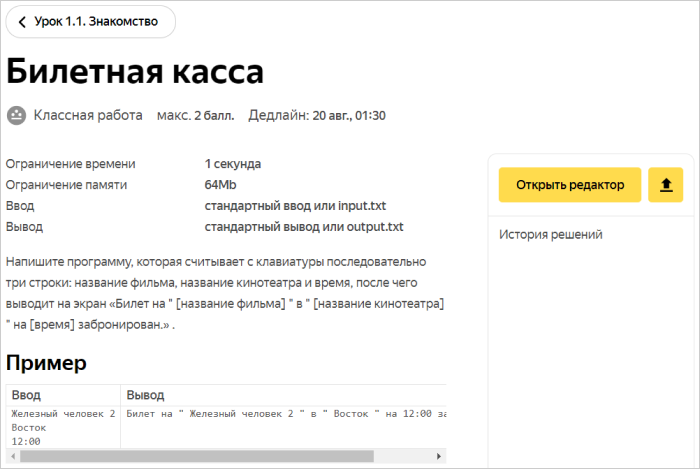
Task: Upload a solution file with the arrow icon
Action: click(x=665, y=185)
